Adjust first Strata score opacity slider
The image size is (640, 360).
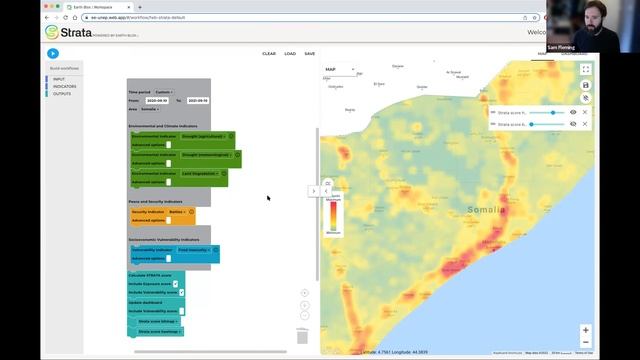(x=547, y=112)
